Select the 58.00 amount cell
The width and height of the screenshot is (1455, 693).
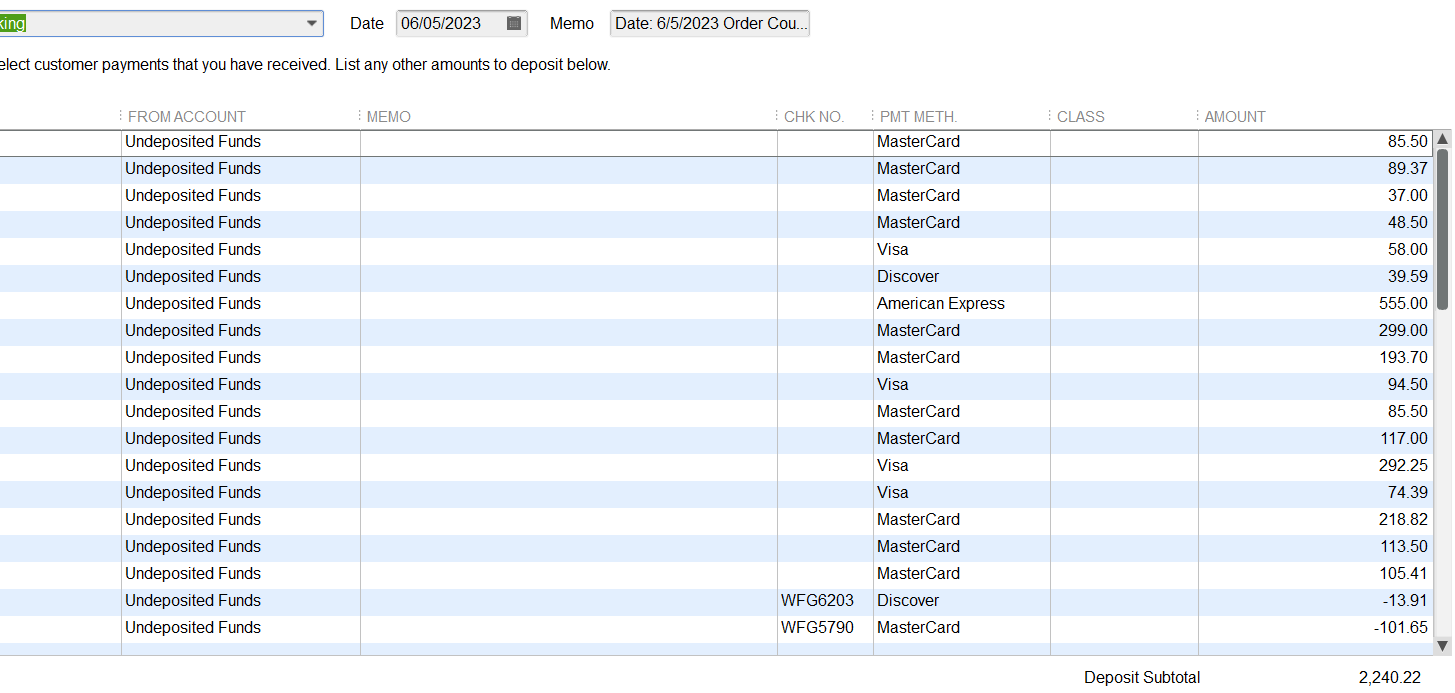[x=1315, y=250]
